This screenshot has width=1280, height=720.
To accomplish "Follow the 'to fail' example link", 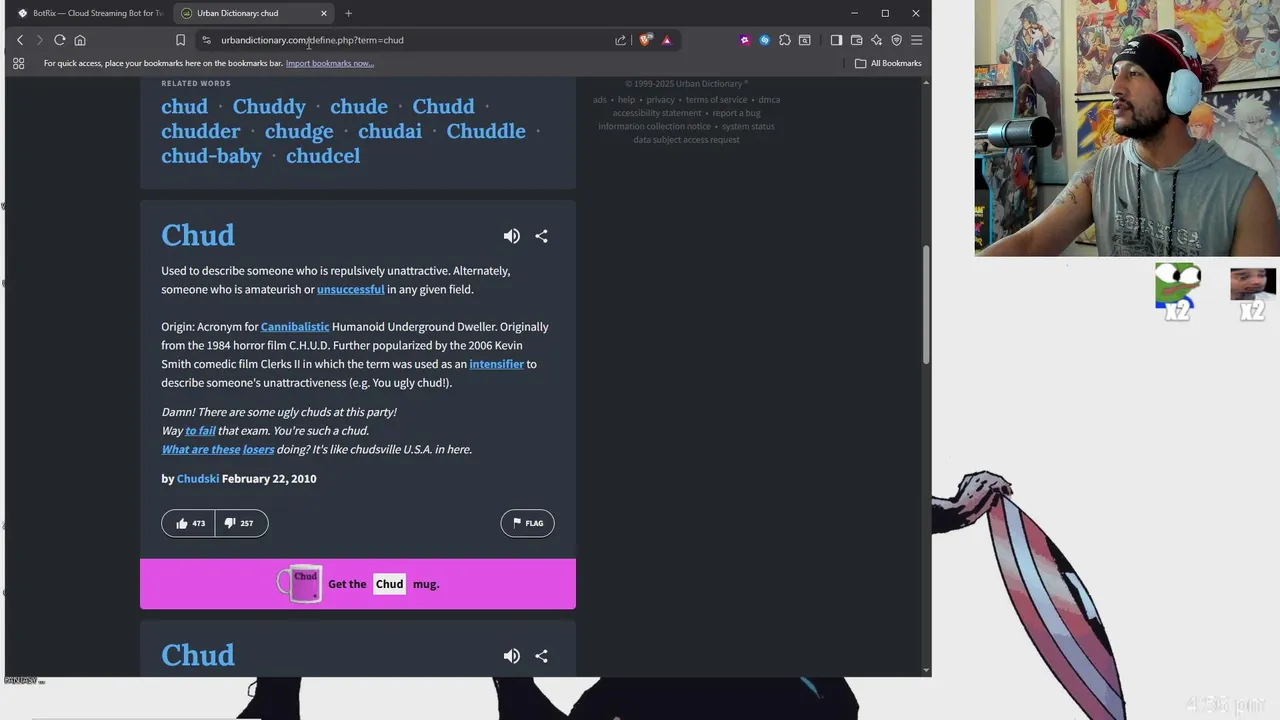I will coord(200,431).
